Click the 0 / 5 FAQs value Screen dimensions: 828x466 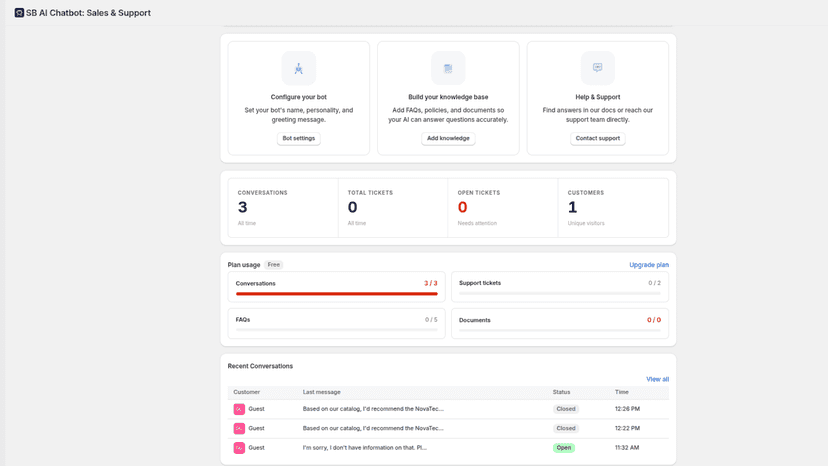[431, 320]
